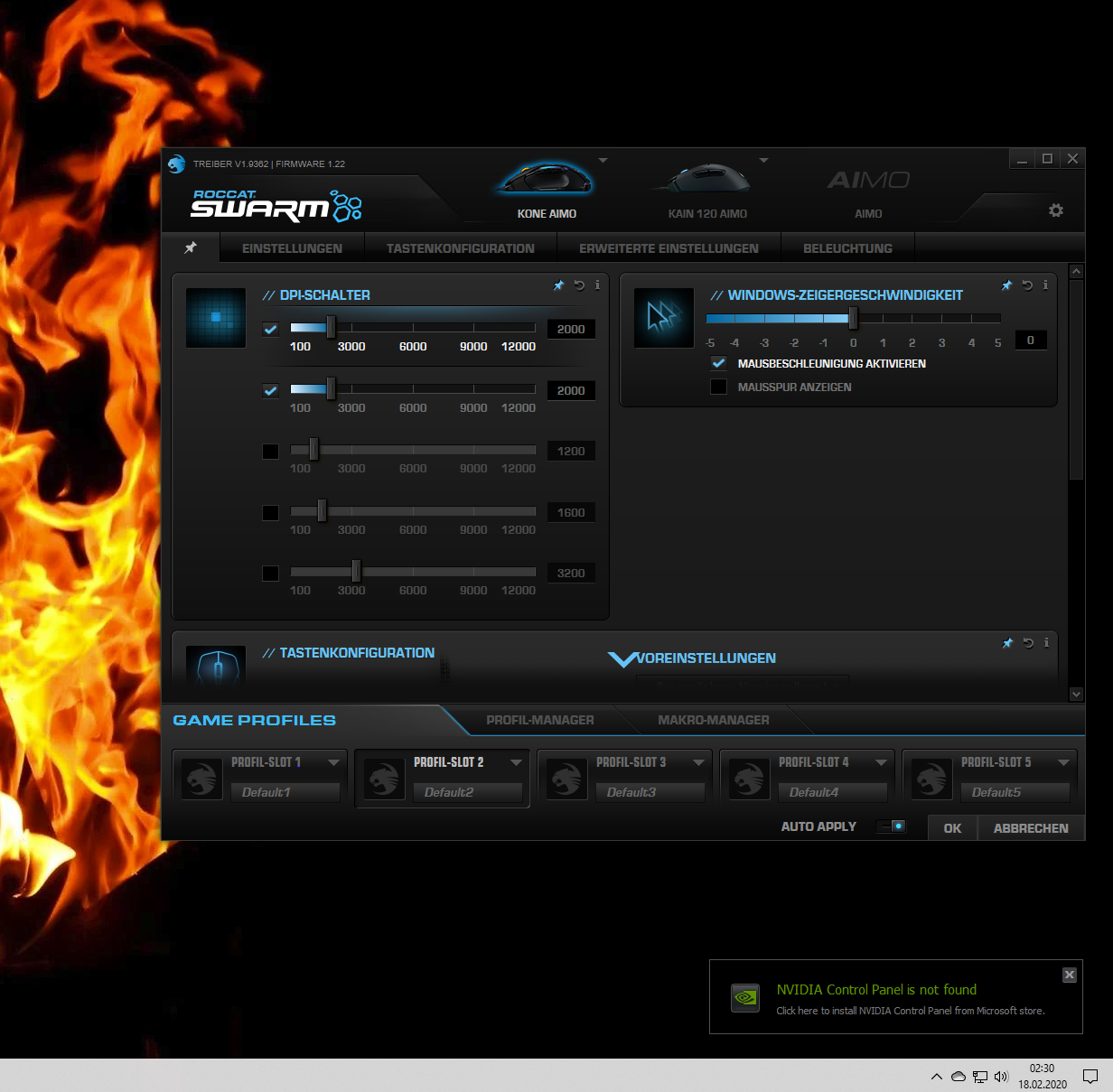This screenshot has height=1092, width=1113.
Task: Pin the Windows-Zeigergeschwindigkeit panel
Action: tap(1006, 285)
